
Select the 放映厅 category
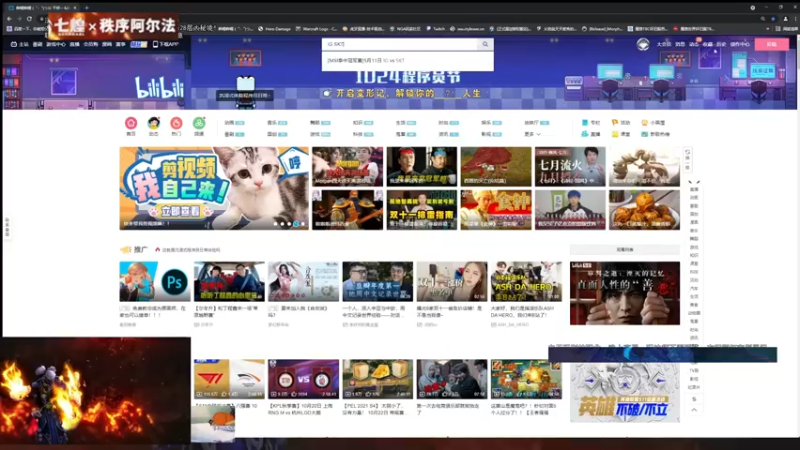pyautogui.click(x=536, y=122)
